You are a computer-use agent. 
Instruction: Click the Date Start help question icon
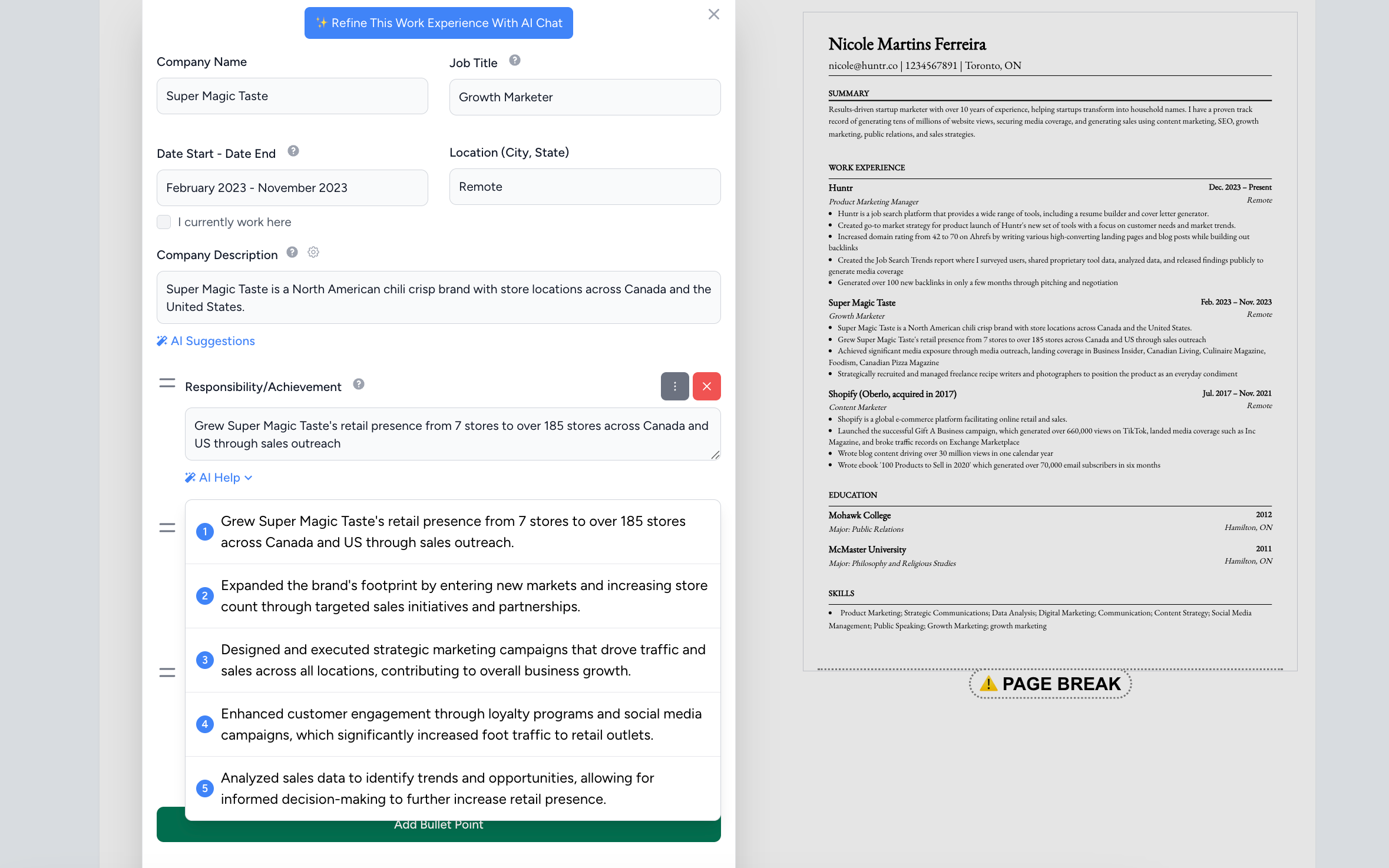pos(293,151)
